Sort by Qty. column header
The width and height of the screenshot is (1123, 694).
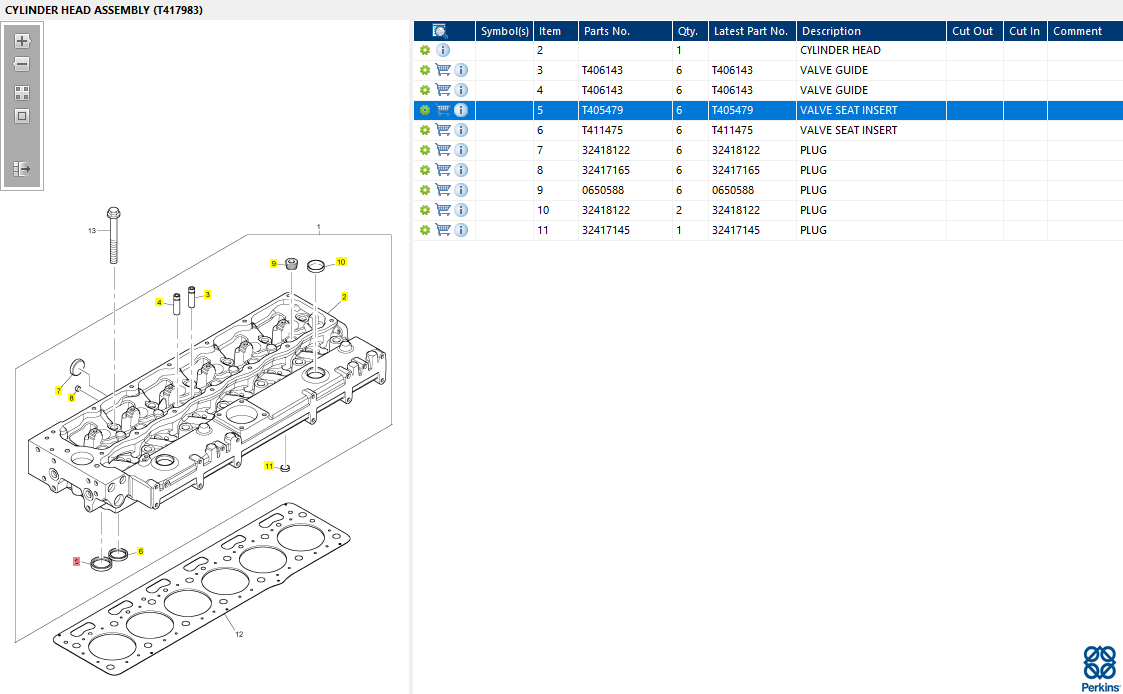(x=690, y=31)
